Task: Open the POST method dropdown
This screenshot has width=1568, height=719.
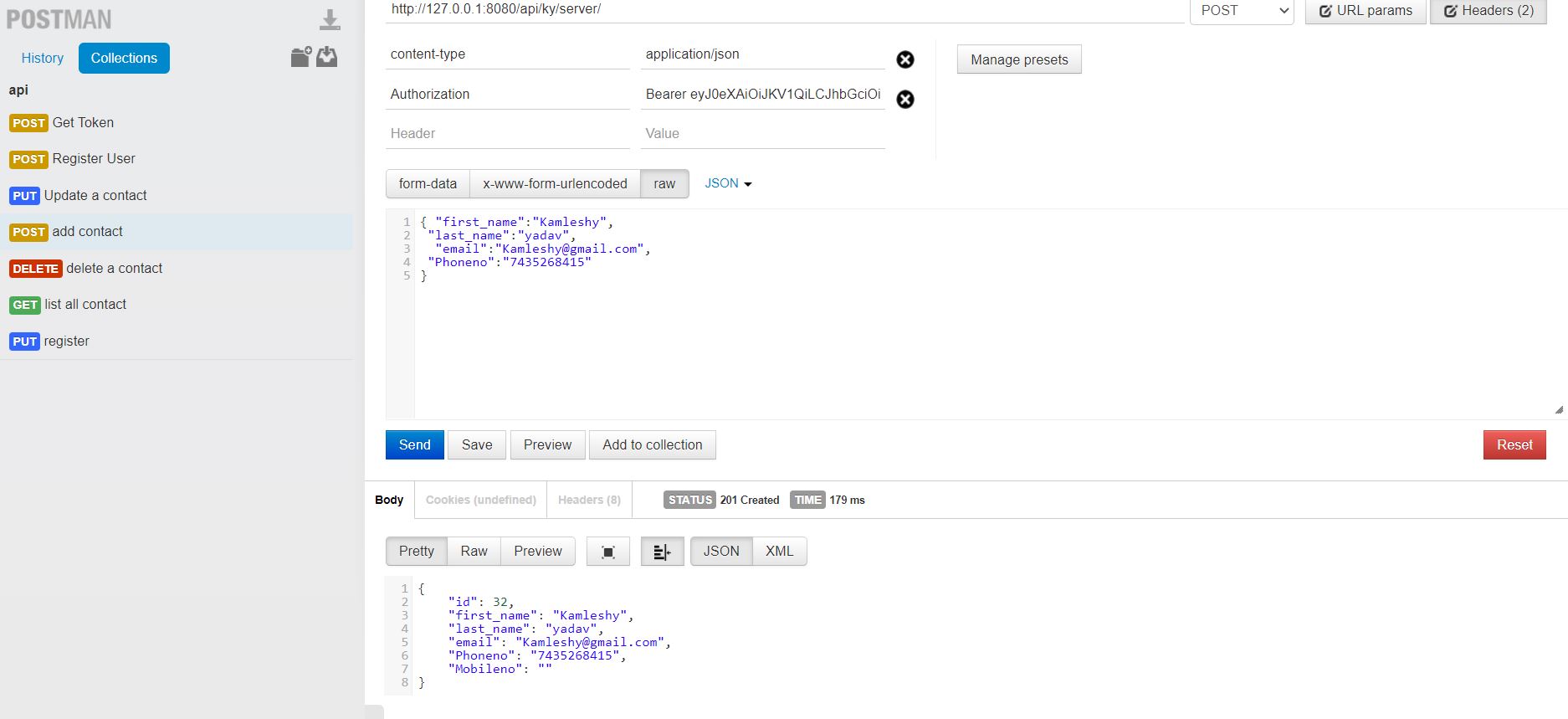Action: pyautogui.click(x=1242, y=11)
